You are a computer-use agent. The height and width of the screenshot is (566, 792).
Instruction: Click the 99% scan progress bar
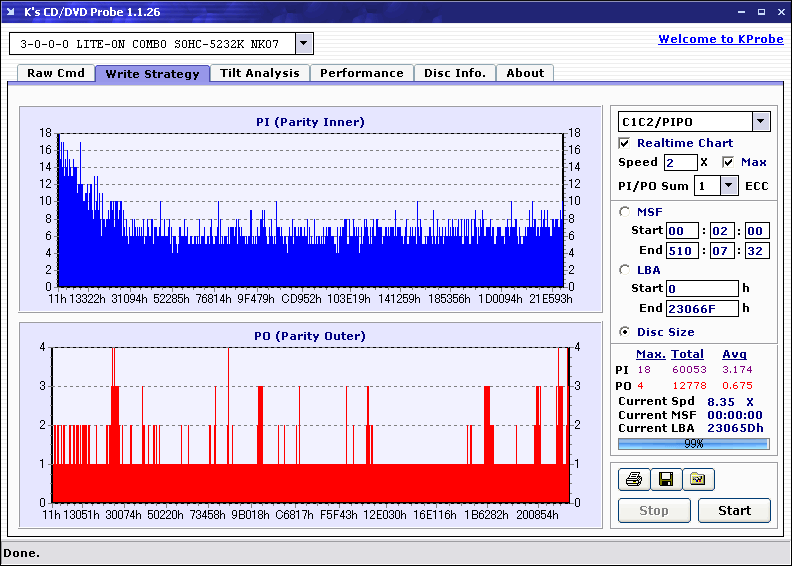pos(693,443)
